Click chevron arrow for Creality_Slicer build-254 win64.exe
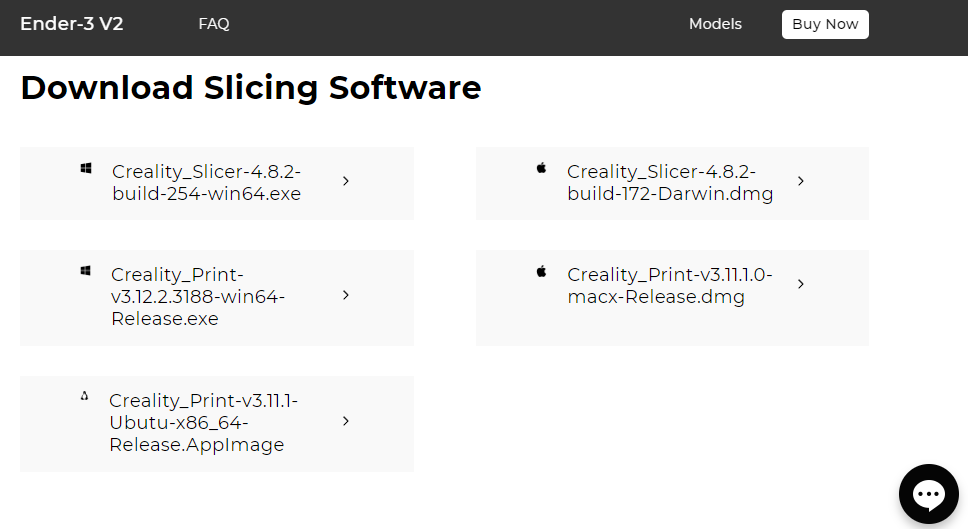 346,181
